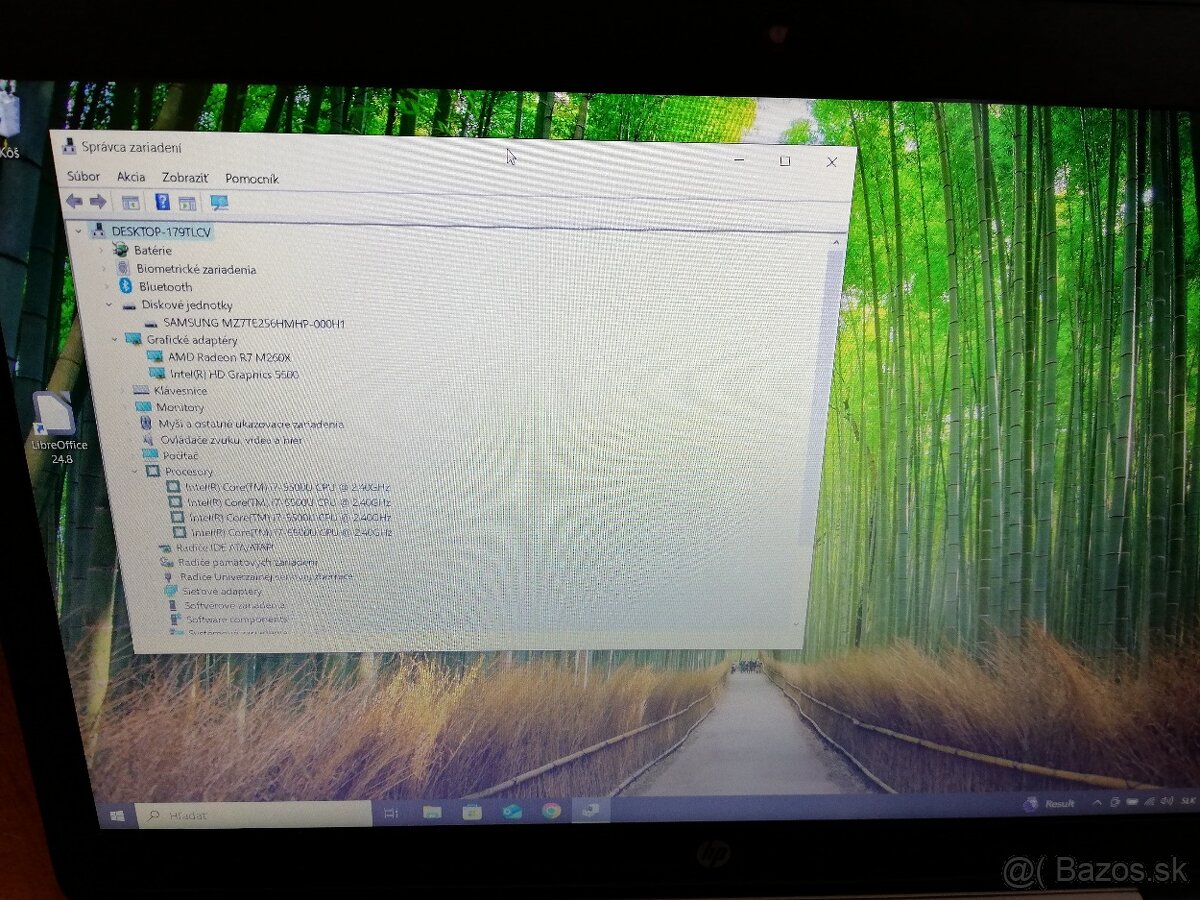Screen dimensions: 1200x900
Task: Select the last Intel Core i7-5500U entry
Action: [x=291, y=533]
